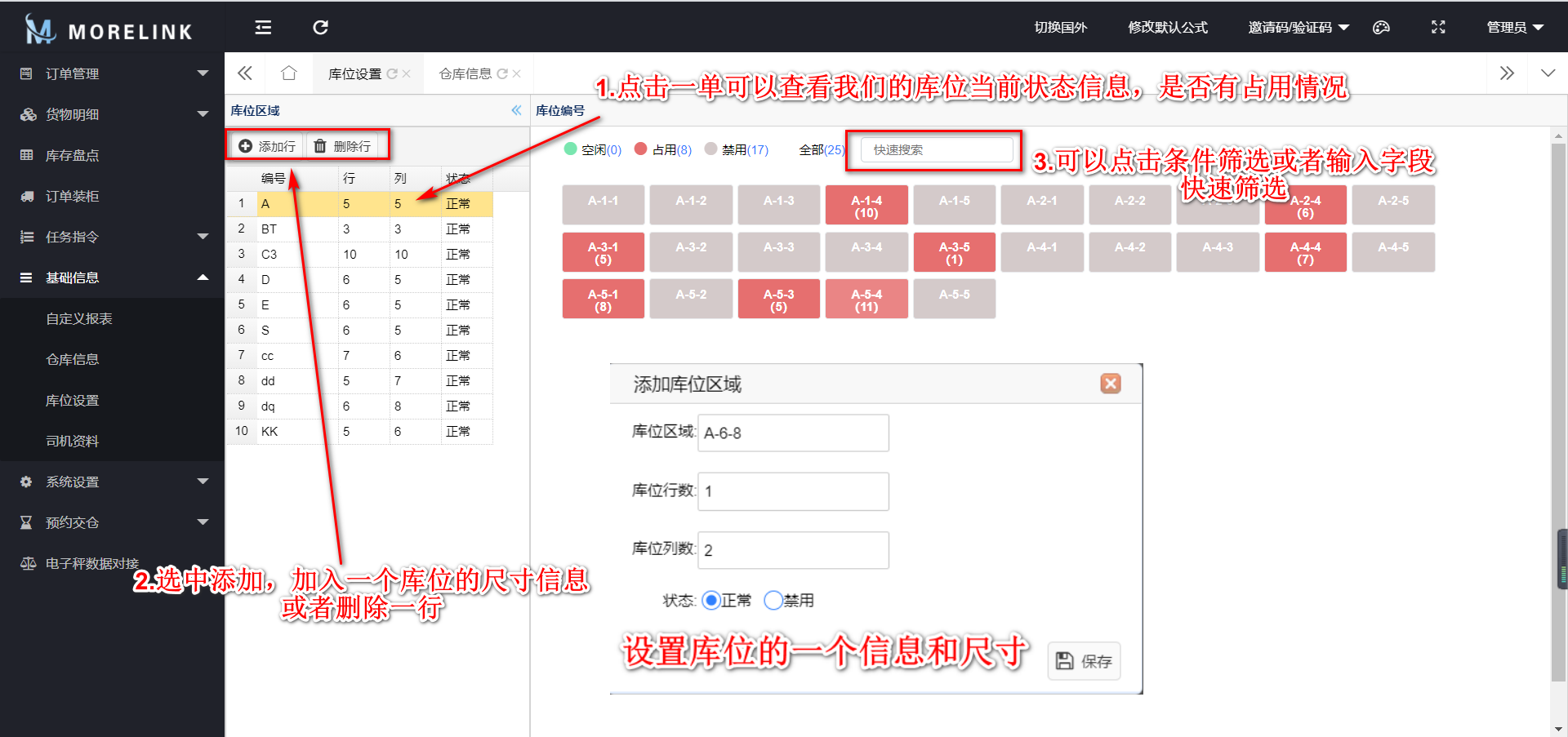Close the 库位设置 tab with its X icon
Screen dimensions: 1568x737
(x=407, y=73)
